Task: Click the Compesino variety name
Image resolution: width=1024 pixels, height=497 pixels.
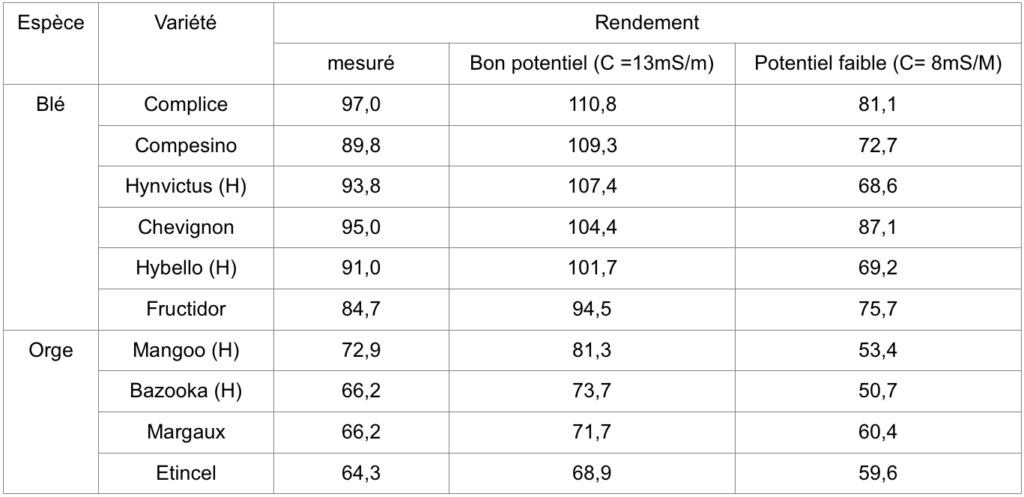Action: coord(186,145)
